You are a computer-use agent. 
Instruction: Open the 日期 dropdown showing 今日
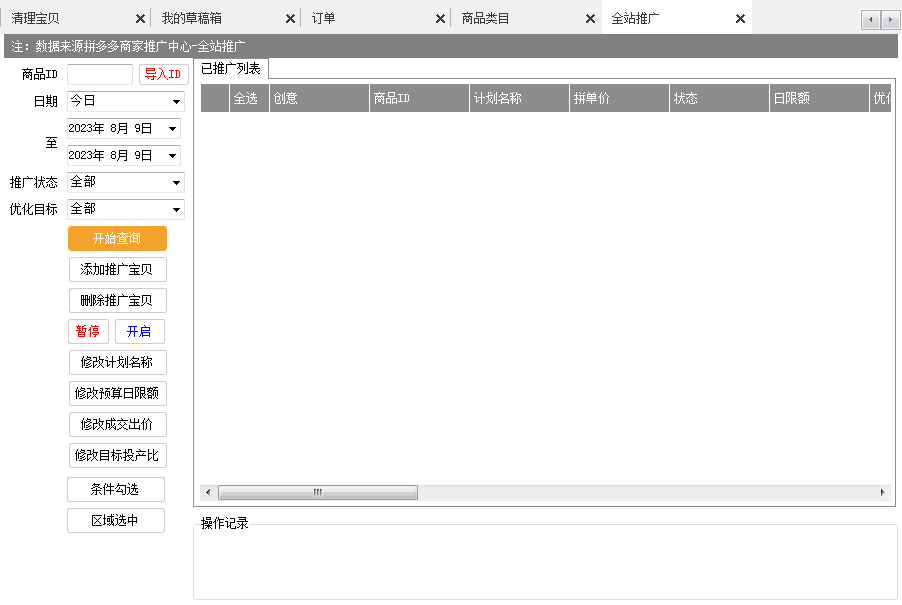tap(126, 101)
